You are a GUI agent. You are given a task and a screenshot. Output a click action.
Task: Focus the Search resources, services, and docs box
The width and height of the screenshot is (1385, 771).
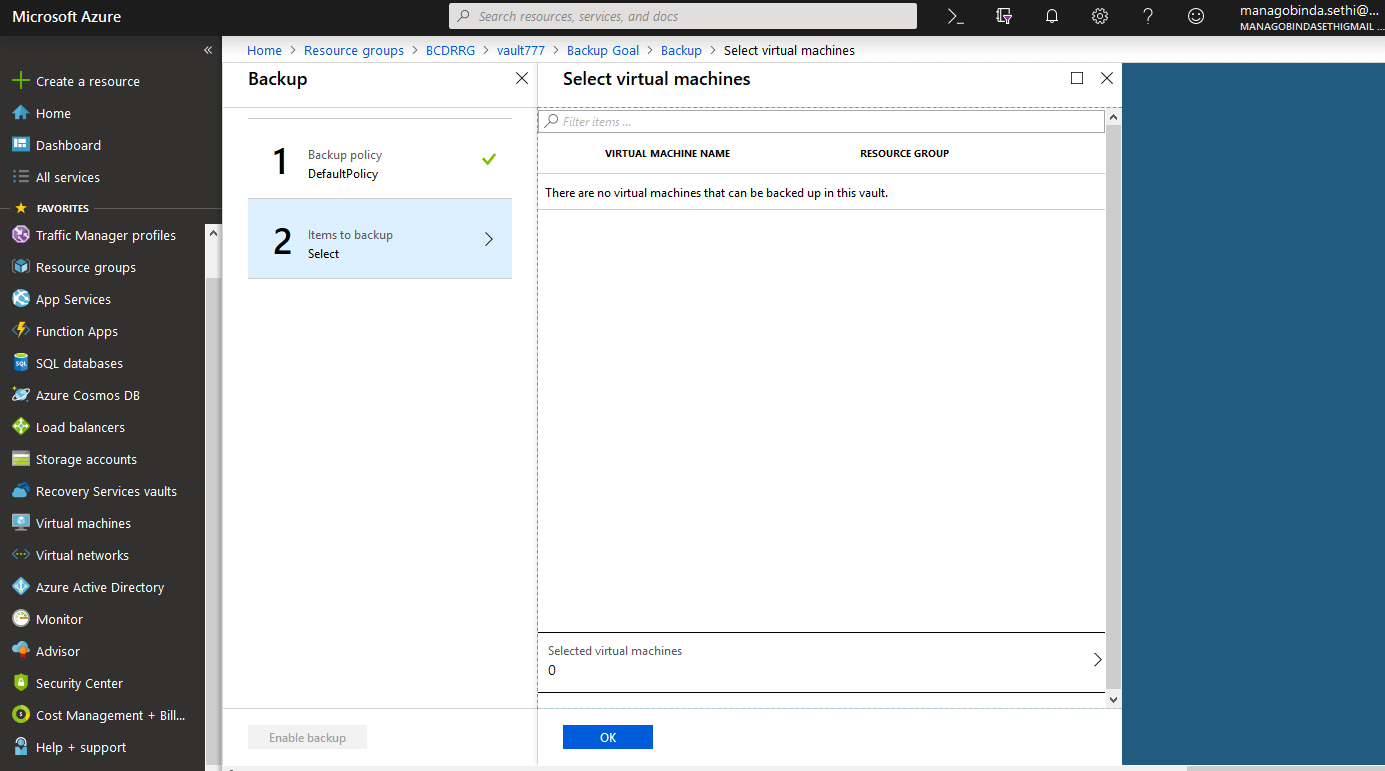coord(683,16)
